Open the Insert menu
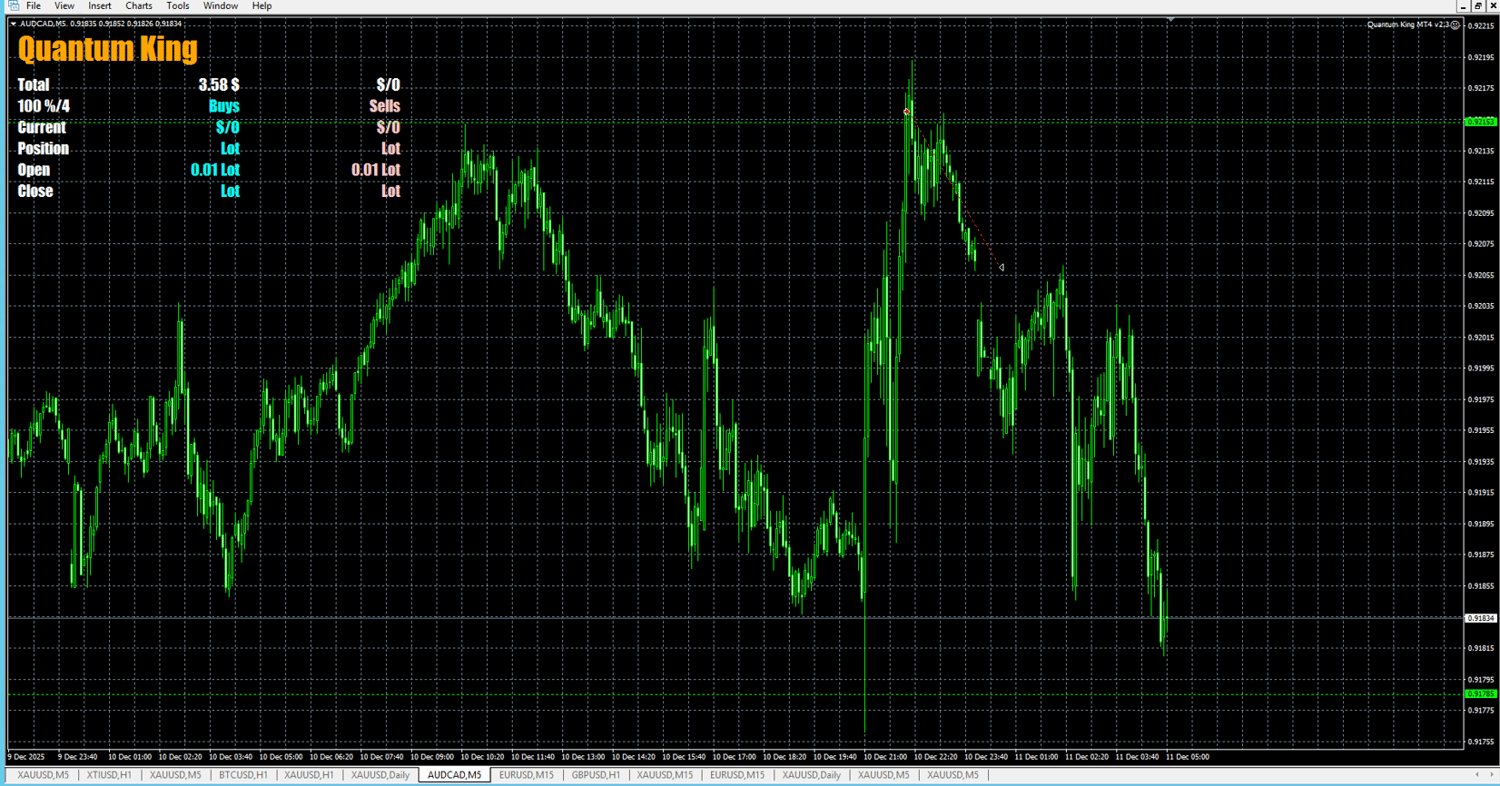This screenshot has width=1500, height=786. tap(100, 6)
